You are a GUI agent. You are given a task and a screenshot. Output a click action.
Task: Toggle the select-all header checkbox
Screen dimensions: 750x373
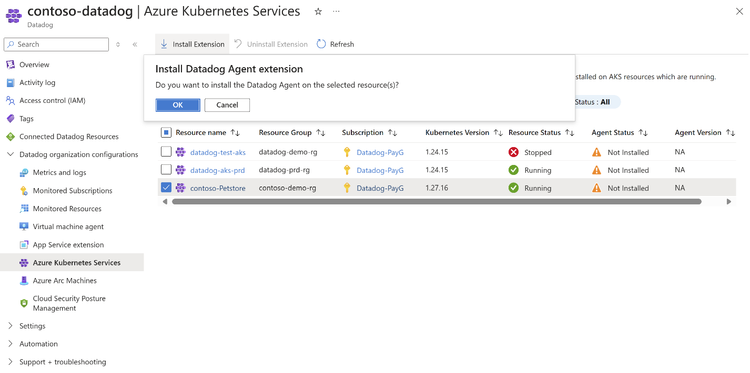[166, 132]
